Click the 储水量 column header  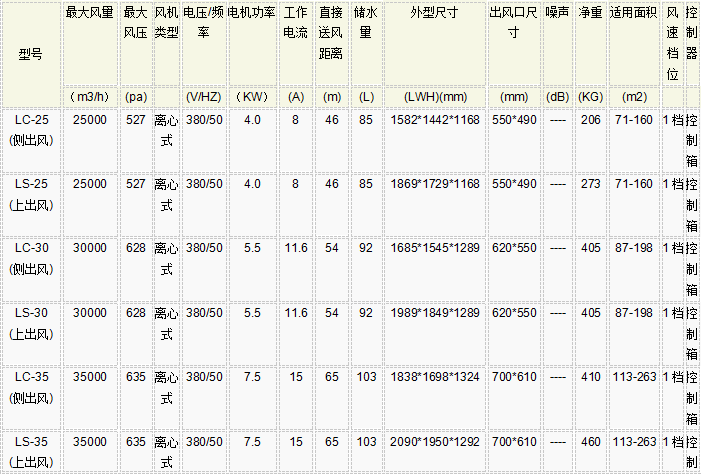click(x=366, y=22)
